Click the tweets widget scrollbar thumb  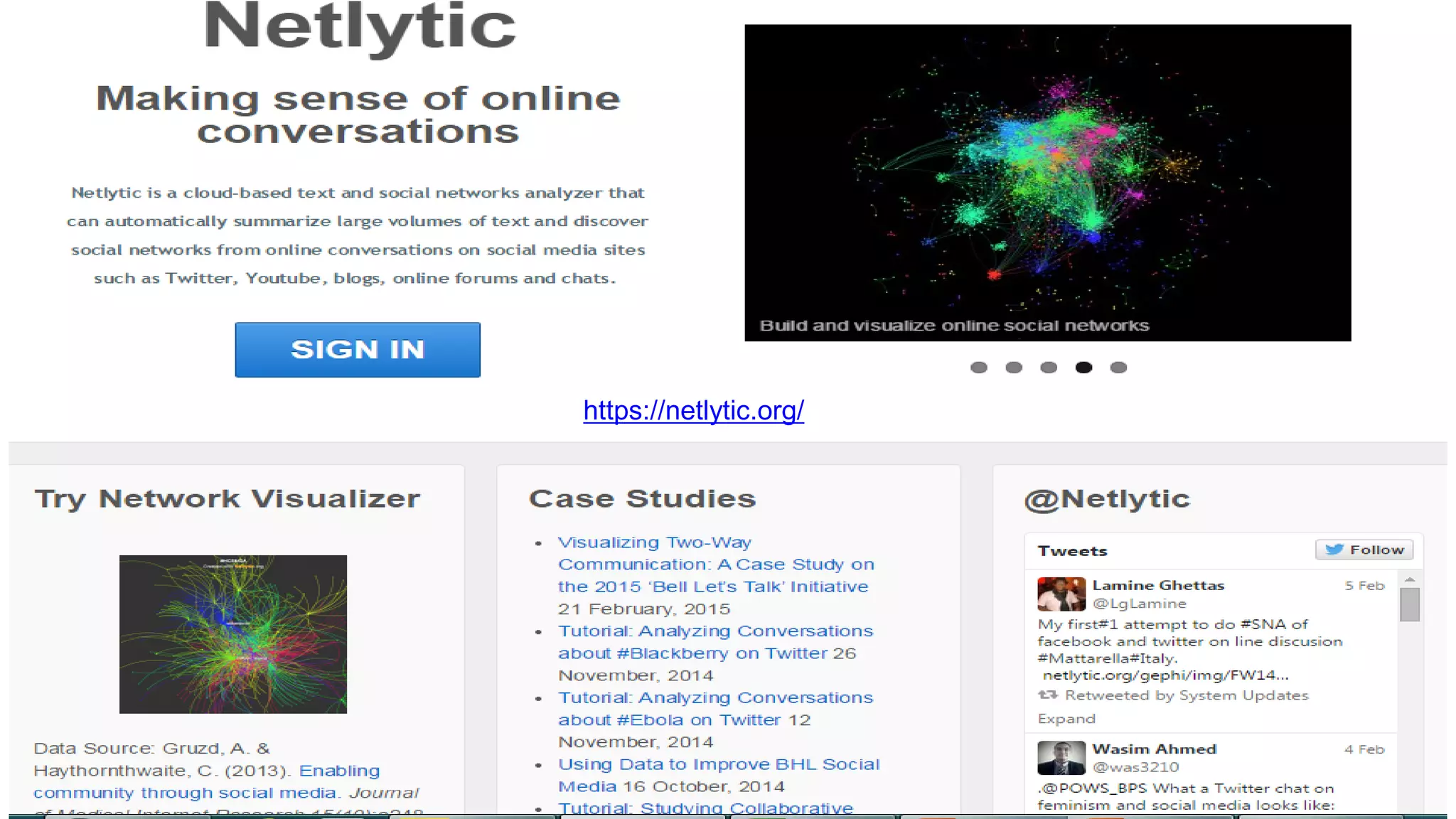1410,604
